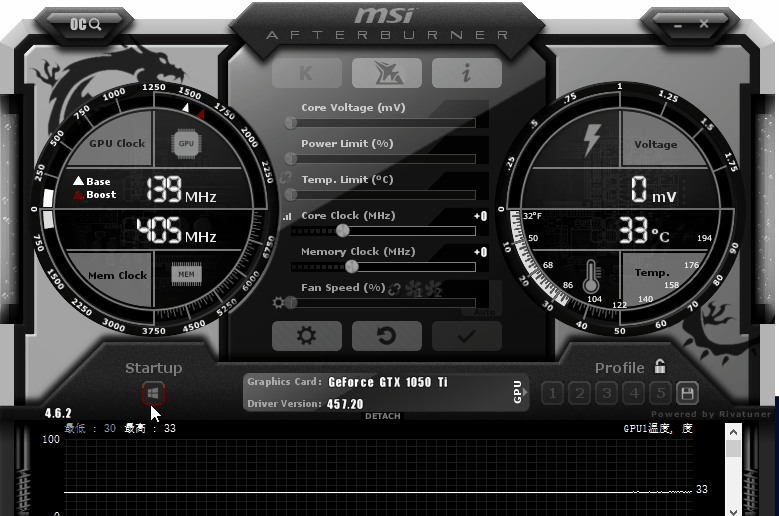Open the OC Scanner button
This screenshot has height=516, width=779.
[x=85, y=24]
